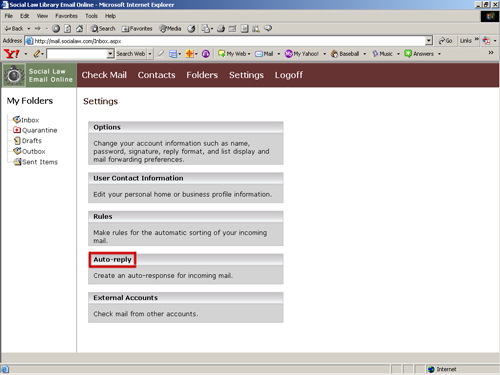The width and height of the screenshot is (500, 375).
Task: Show more Yahoo toolbar buttons chevron
Action: coord(491,53)
